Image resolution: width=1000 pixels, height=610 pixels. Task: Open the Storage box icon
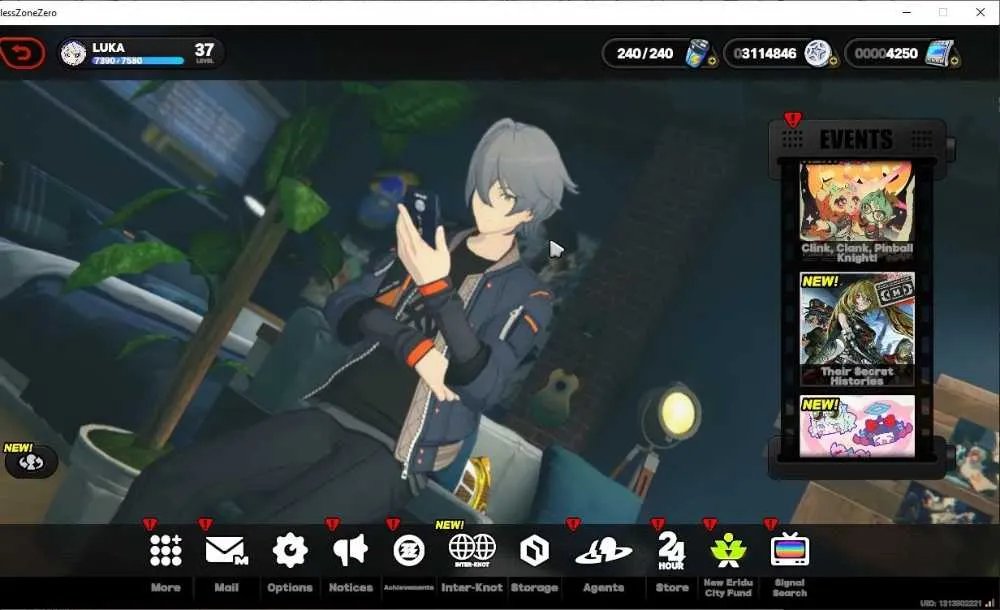click(x=534, y=550)
